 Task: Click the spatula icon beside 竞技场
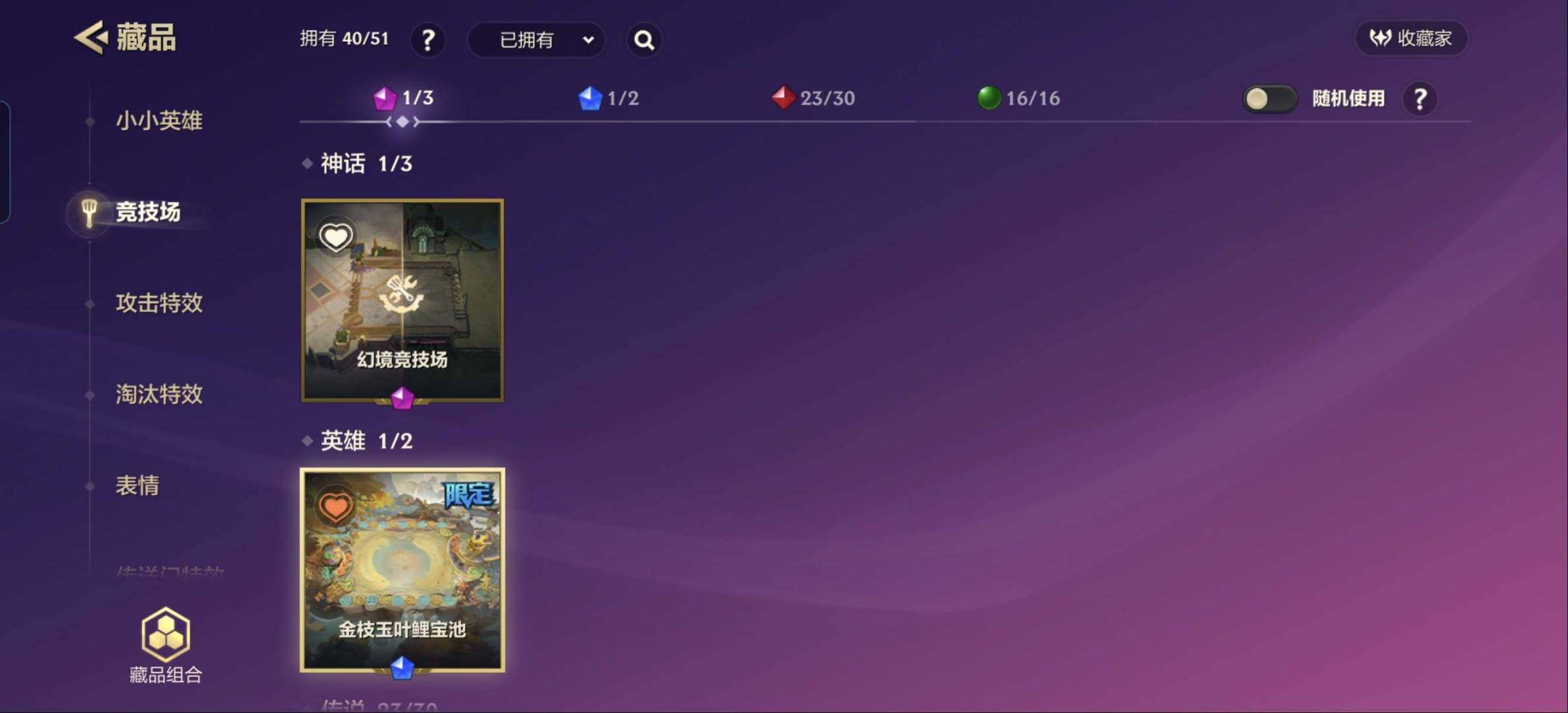pos(88,213)
